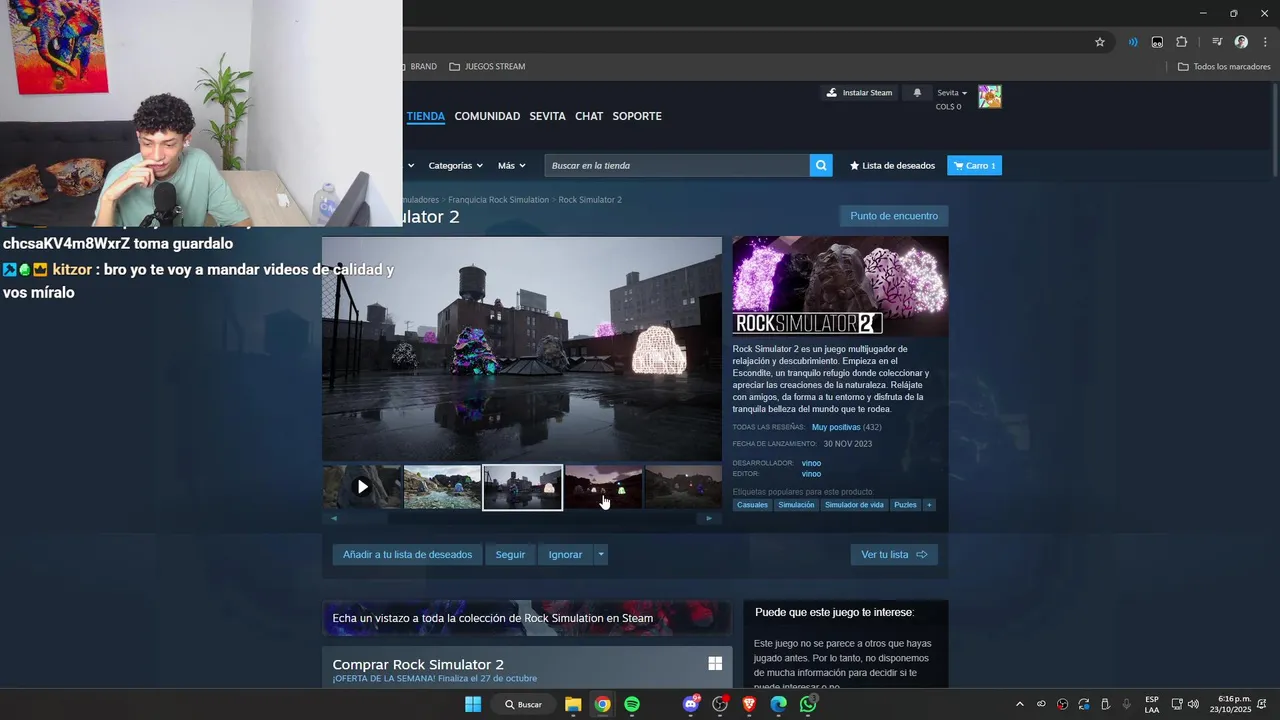The height and width of the screenshot is (720, 1280).
Task: Follow the Franquicia Rock Simulation breadcrumb
Action: point(498,200)
